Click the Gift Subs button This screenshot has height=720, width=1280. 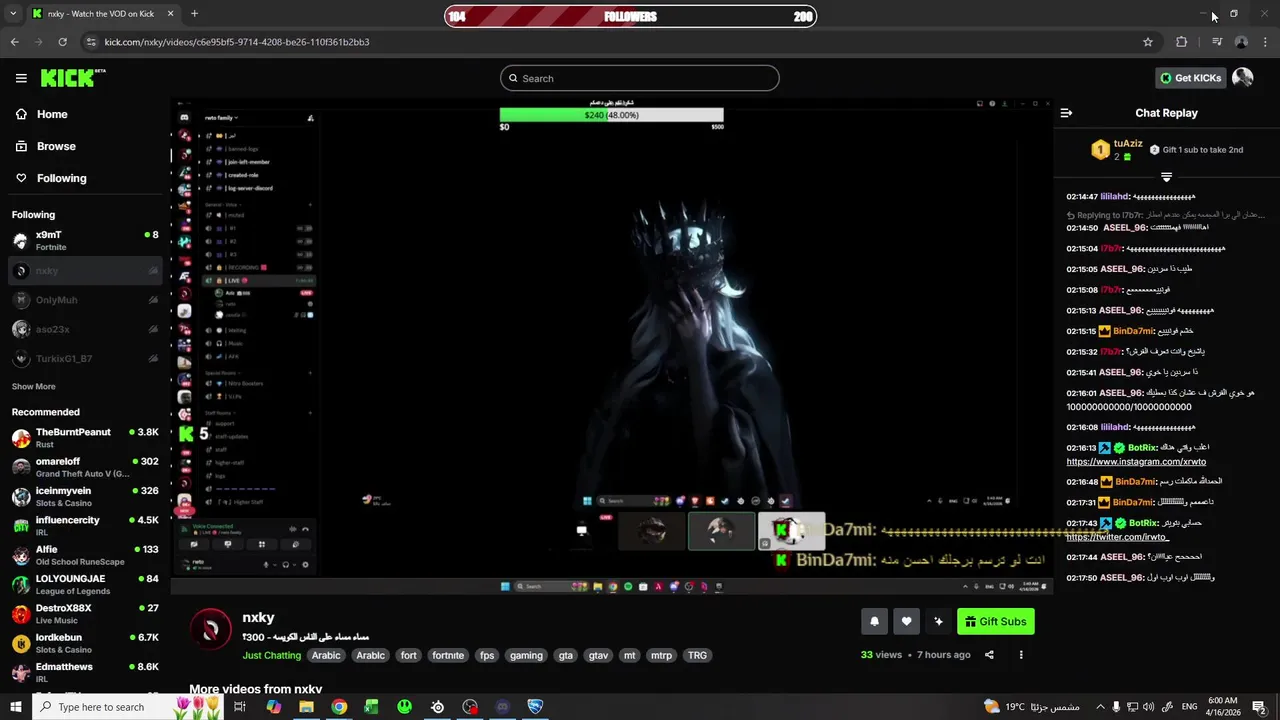(995, 621)
